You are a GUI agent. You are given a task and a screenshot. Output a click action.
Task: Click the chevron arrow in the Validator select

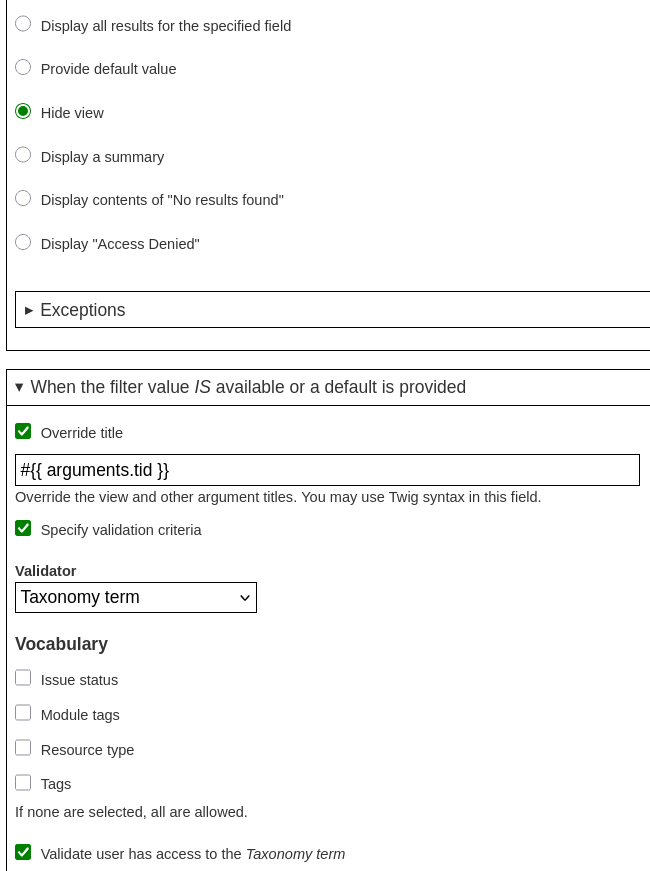pos(244,598)
